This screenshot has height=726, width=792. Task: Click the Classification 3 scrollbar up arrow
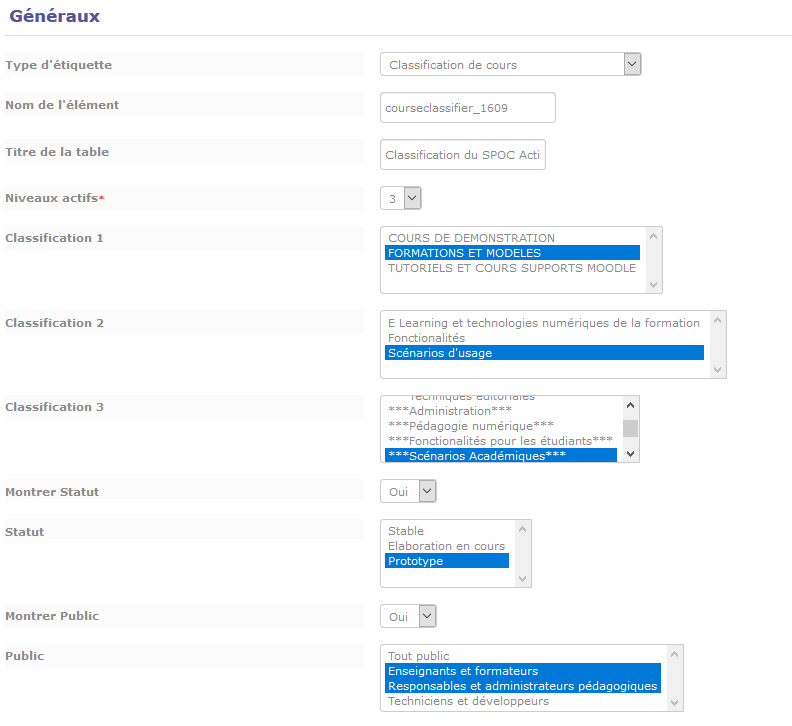[630, 405]
